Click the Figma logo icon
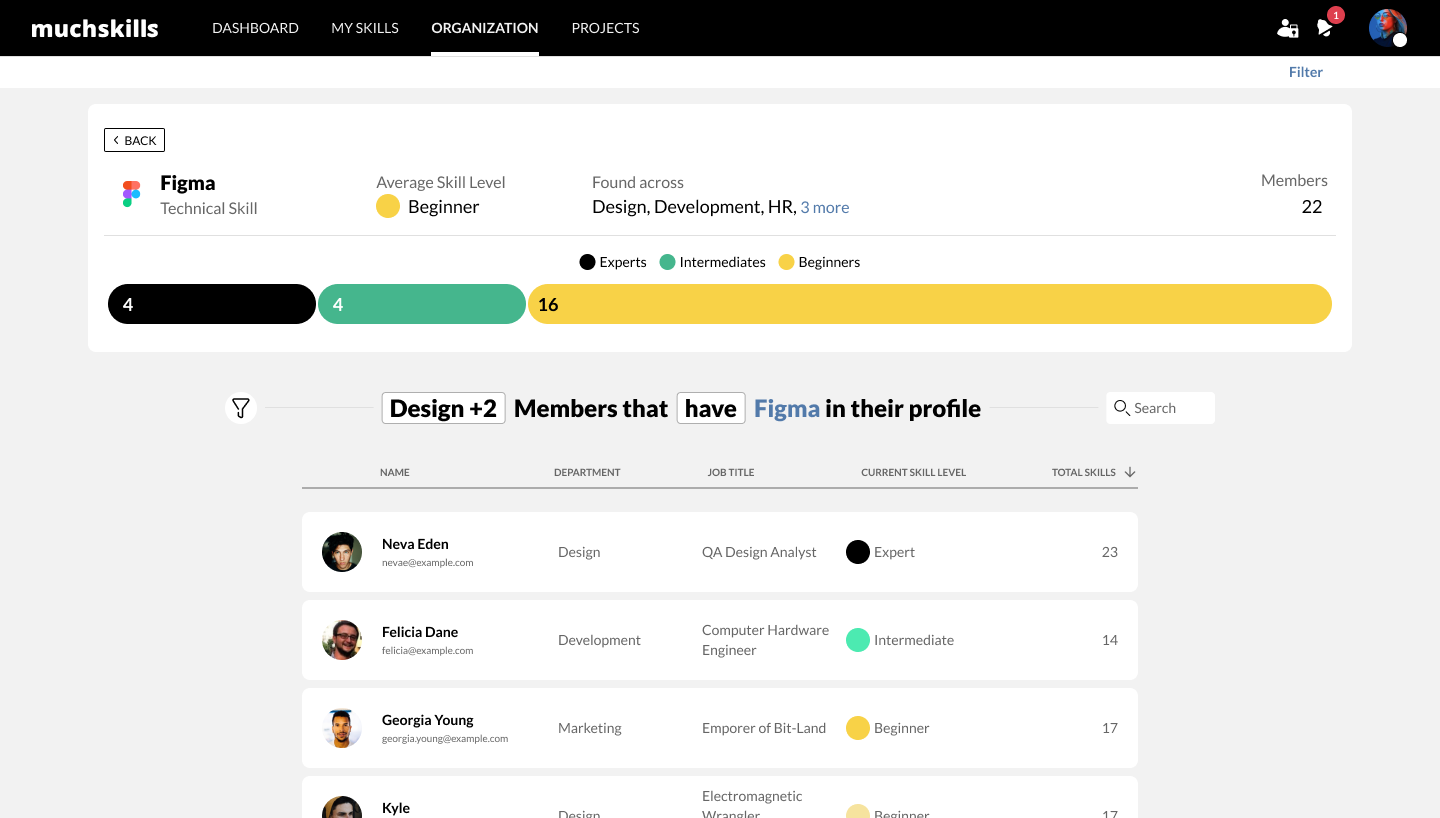 click(131, 194)
